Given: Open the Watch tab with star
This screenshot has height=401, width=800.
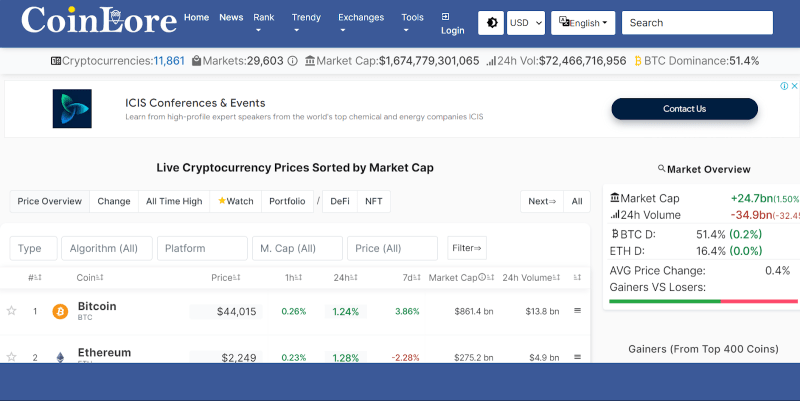Looking at the screenshot, I should pos(236,202).
